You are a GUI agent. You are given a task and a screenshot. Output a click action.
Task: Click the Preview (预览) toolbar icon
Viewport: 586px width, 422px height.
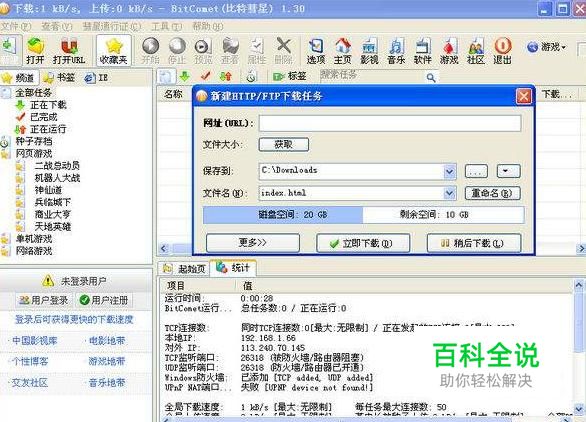coord(203,50)
